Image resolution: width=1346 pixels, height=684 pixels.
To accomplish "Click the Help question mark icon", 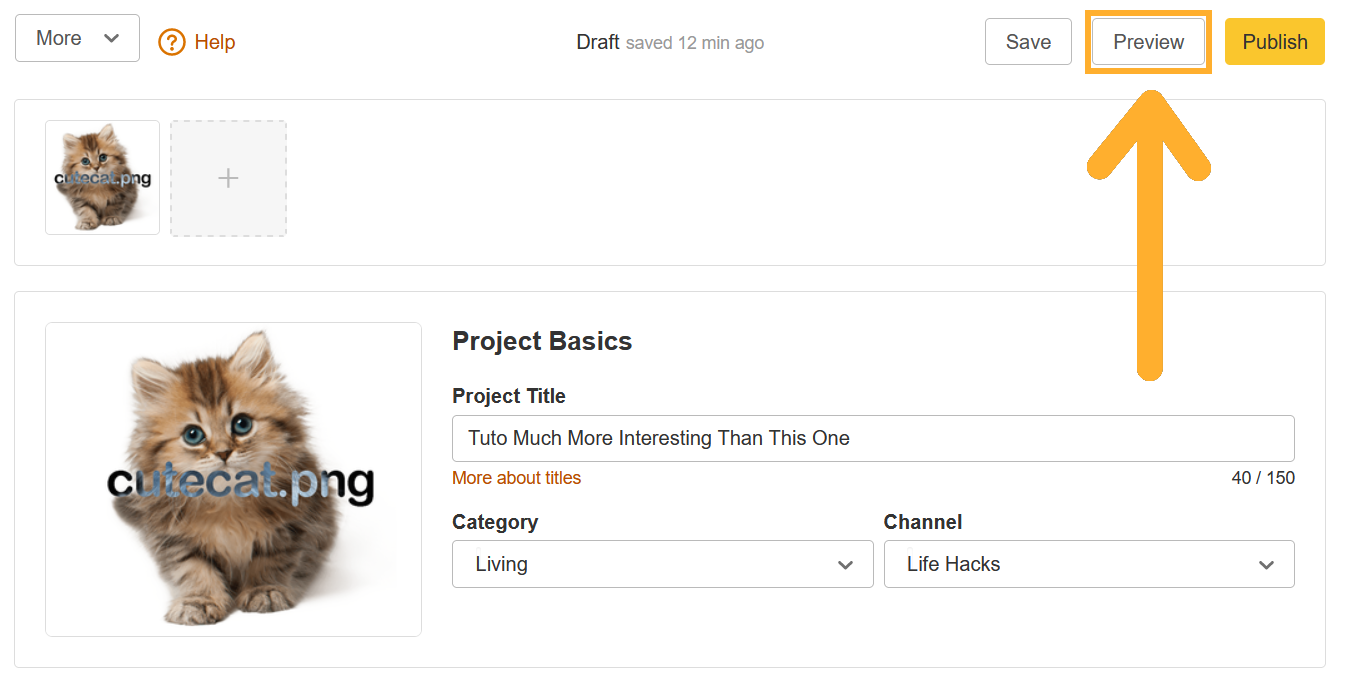I will point(172,42).
